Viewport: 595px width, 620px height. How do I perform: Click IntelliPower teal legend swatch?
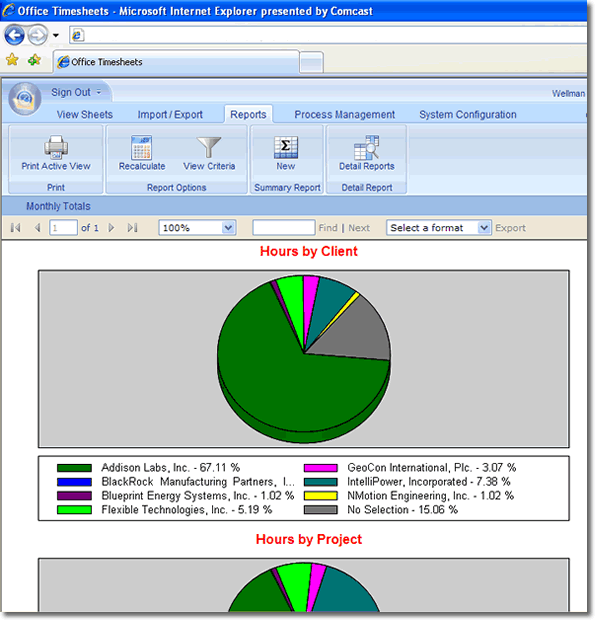pyautogui.click(x=321, y=482)
